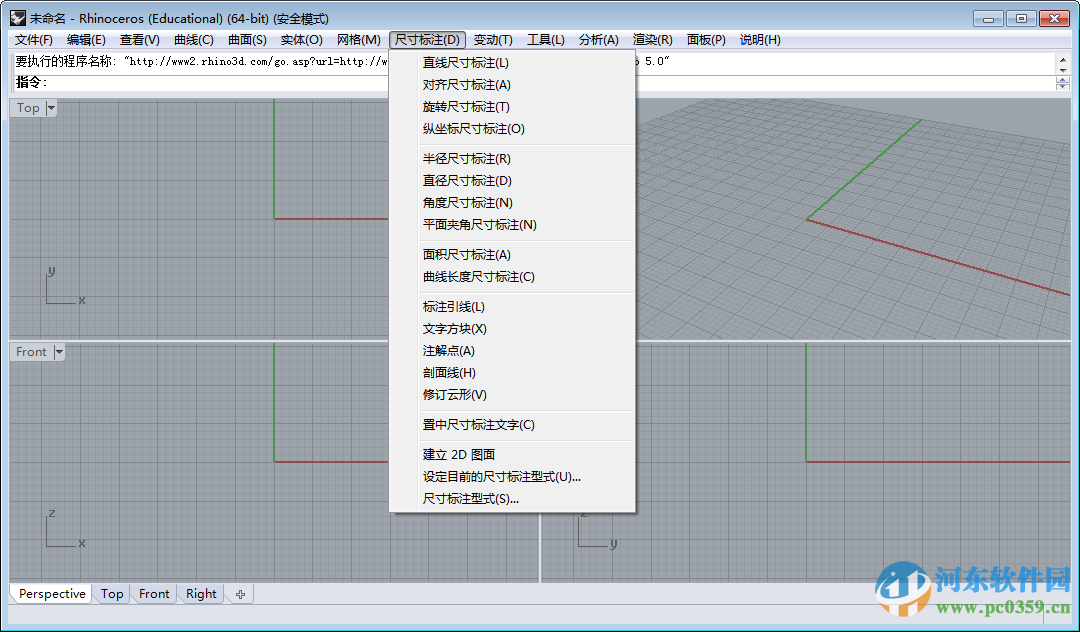Open the 网格(M) menu
The height and width of the screenshot is (632, 1080).
coord(359,40)
